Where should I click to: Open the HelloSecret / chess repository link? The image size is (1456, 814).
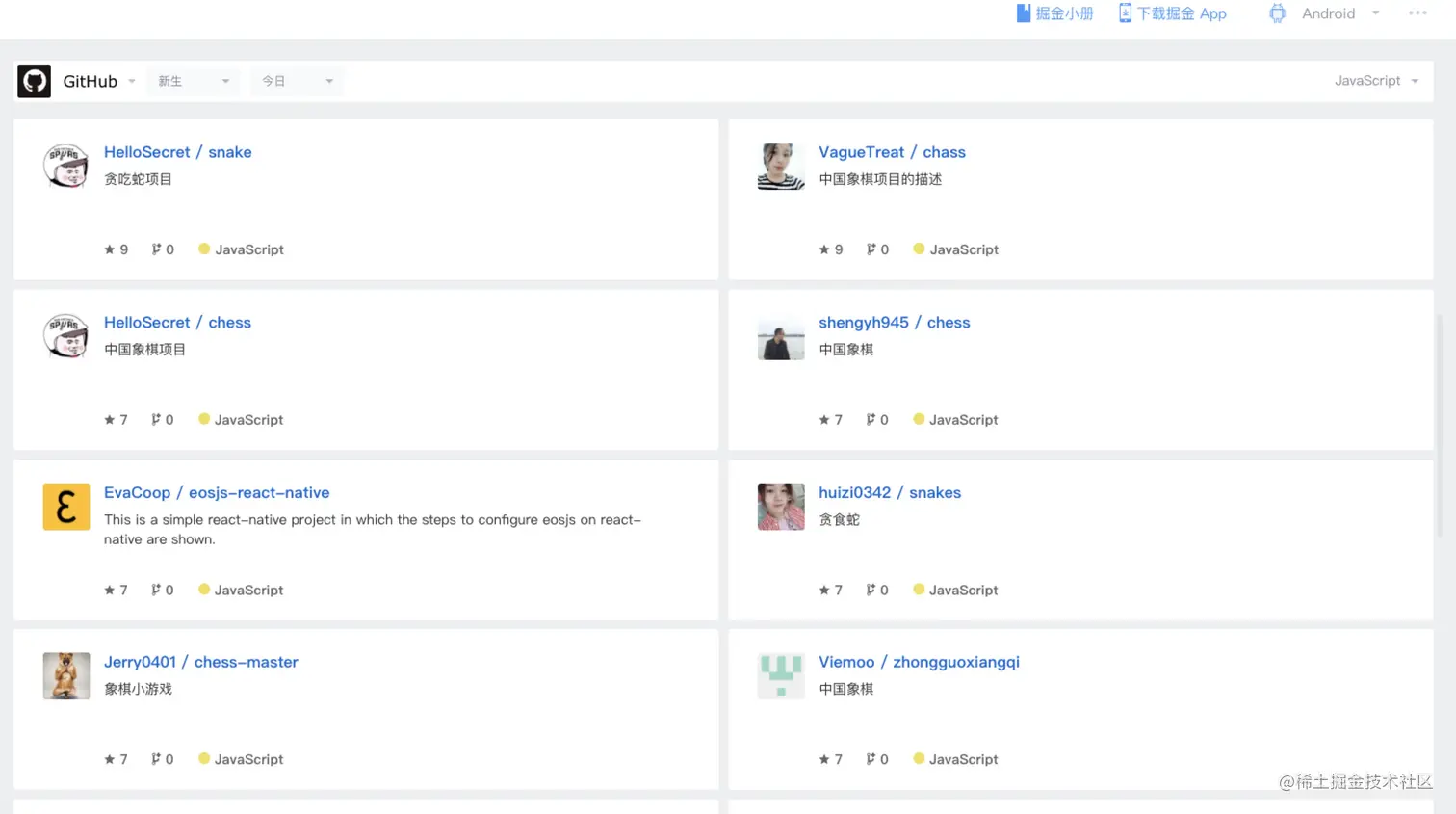point(177,323)
